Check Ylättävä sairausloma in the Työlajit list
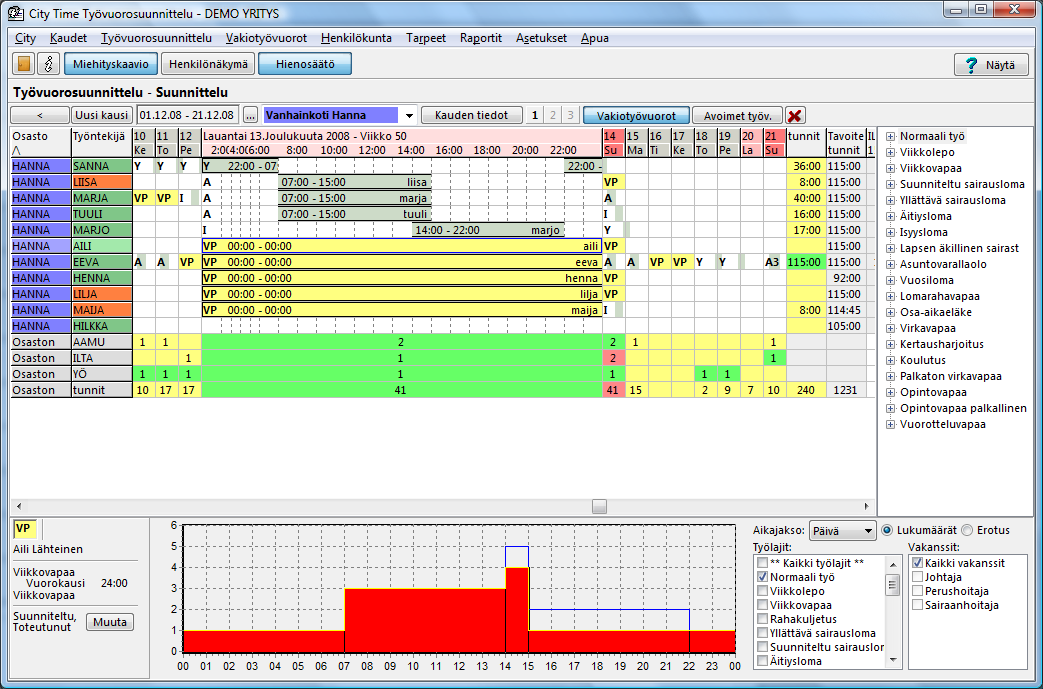Viewport: 1043px width, 689px height. [762, 633]
